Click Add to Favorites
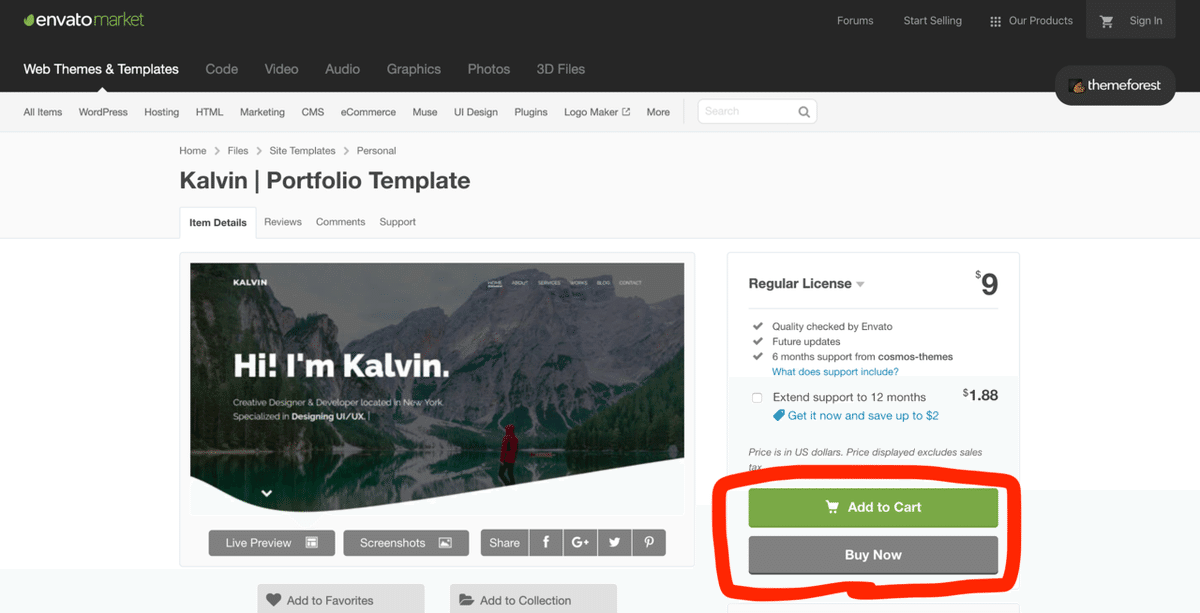 (x=341, y=599)
